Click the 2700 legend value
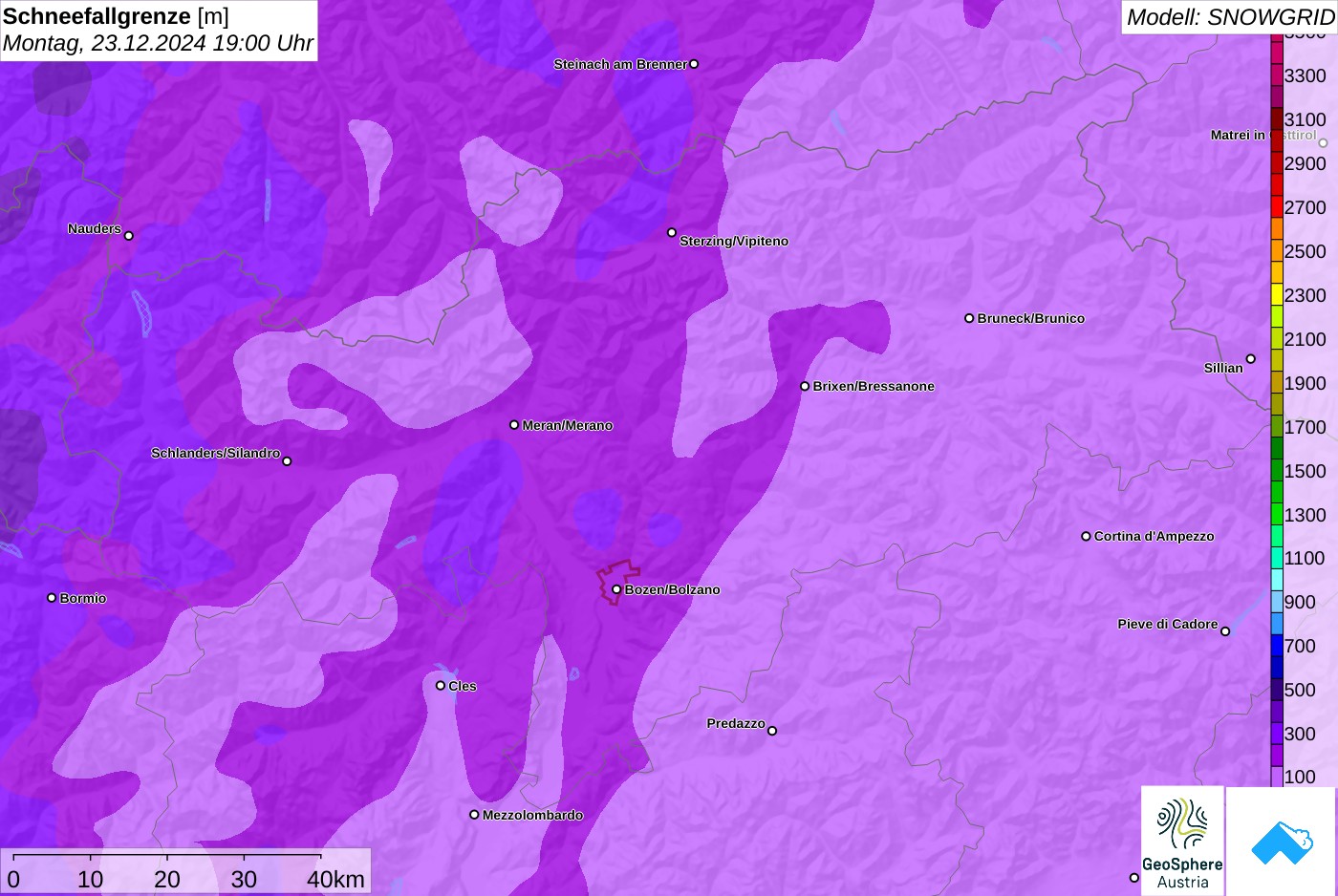Image resolution: width=1338 pixels, height=896 pixels. (x=1305, y=207)
